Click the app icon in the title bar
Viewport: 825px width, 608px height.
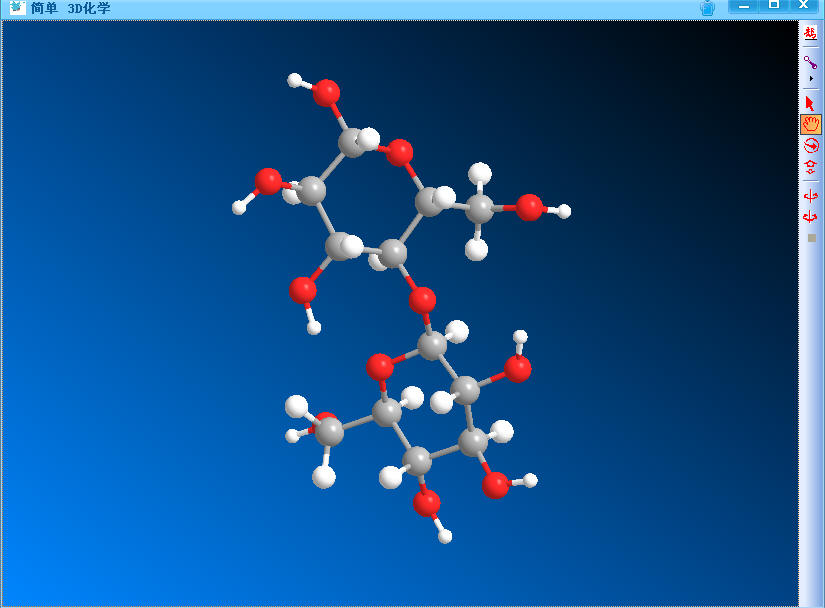(x=17, y=8)
